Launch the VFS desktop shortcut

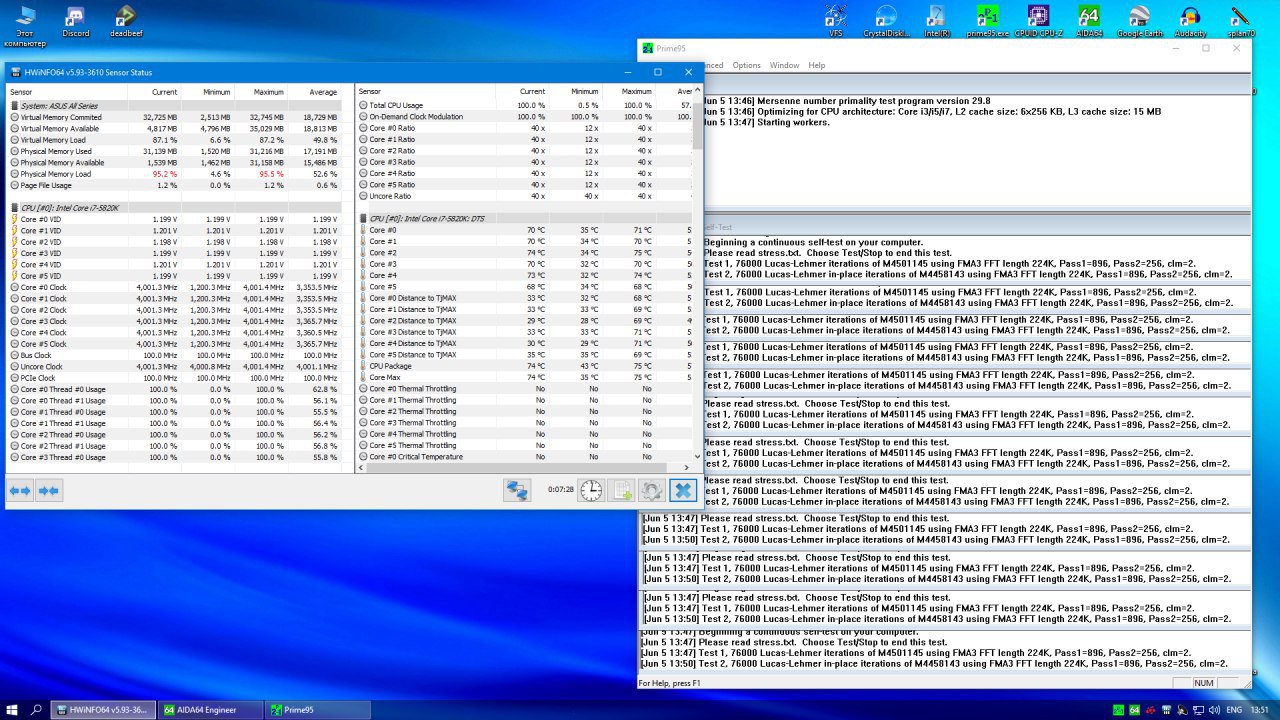(836, 21)
